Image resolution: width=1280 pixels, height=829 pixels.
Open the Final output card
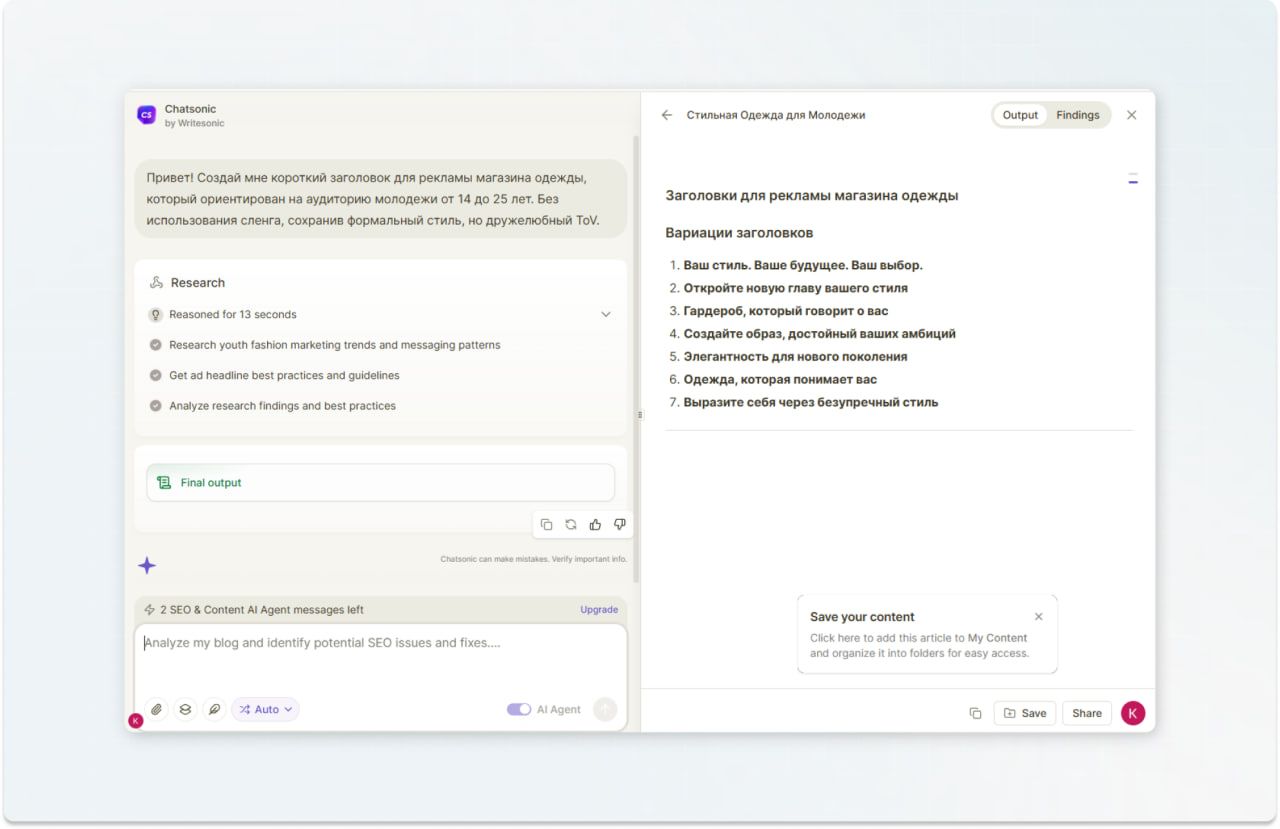(380, 482)
